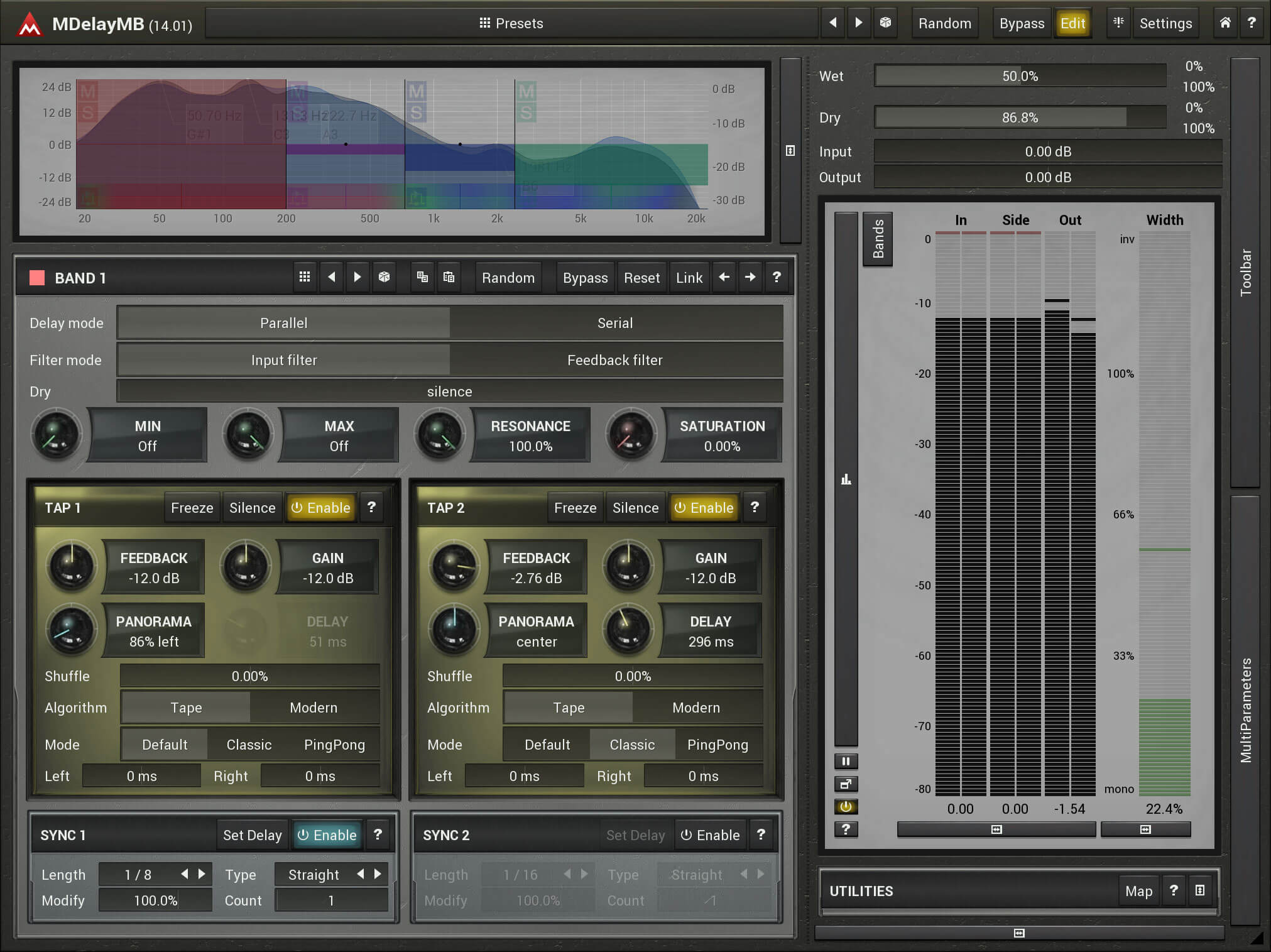Toggle the Edit mode button

click(1072, 23)
